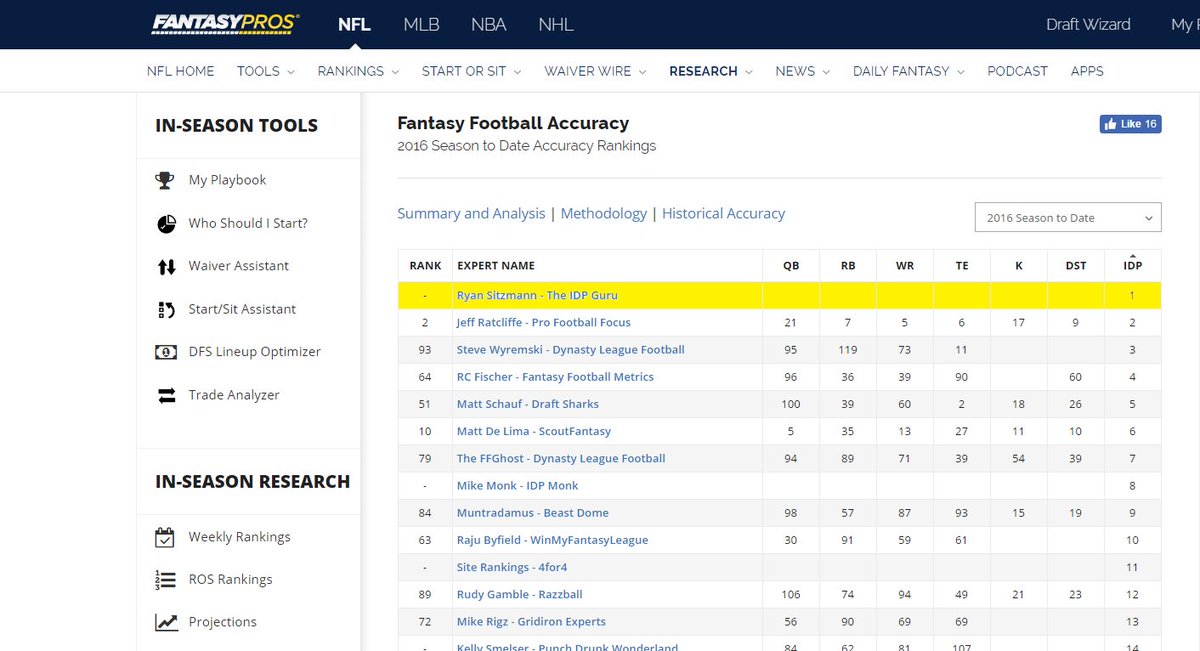Open the PODCAST page

1017,71
